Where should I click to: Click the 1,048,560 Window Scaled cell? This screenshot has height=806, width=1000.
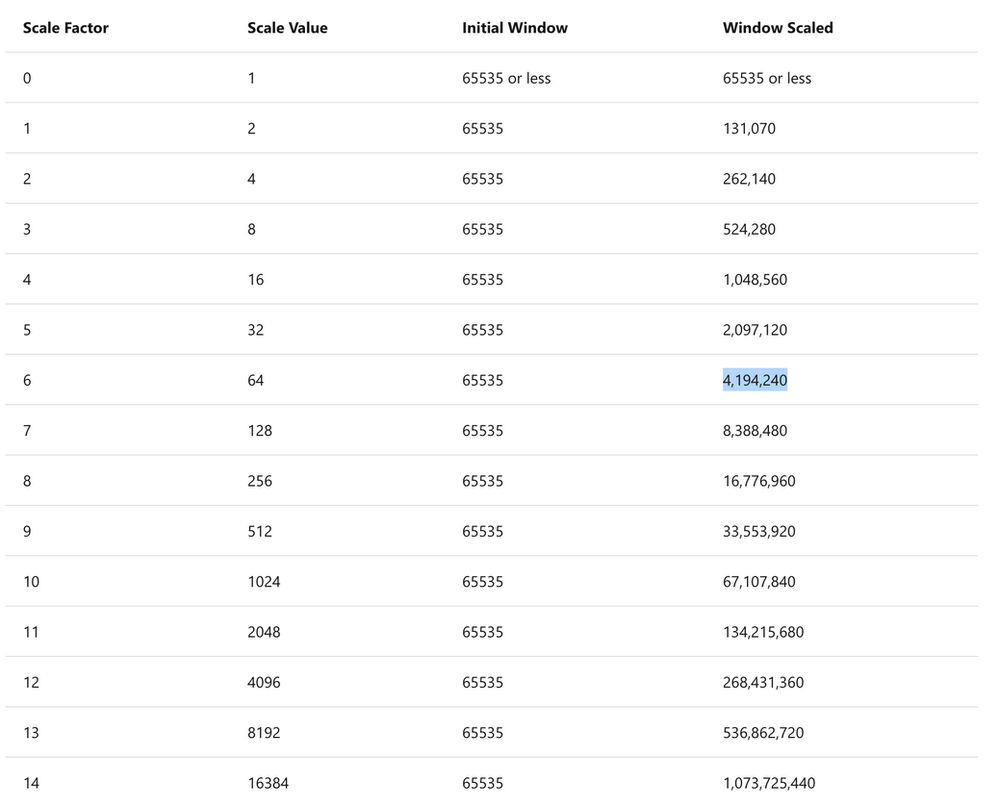tap(754, 280)
